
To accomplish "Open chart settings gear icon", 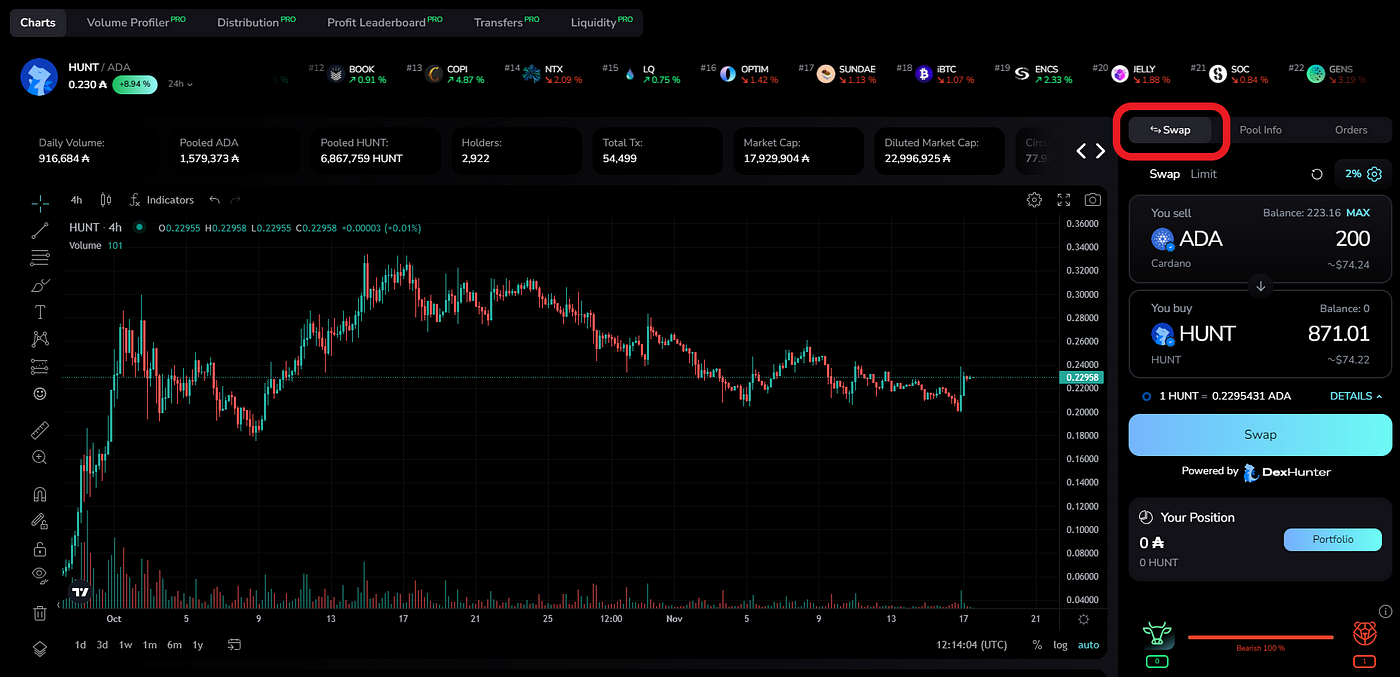I will (1034, 200).
